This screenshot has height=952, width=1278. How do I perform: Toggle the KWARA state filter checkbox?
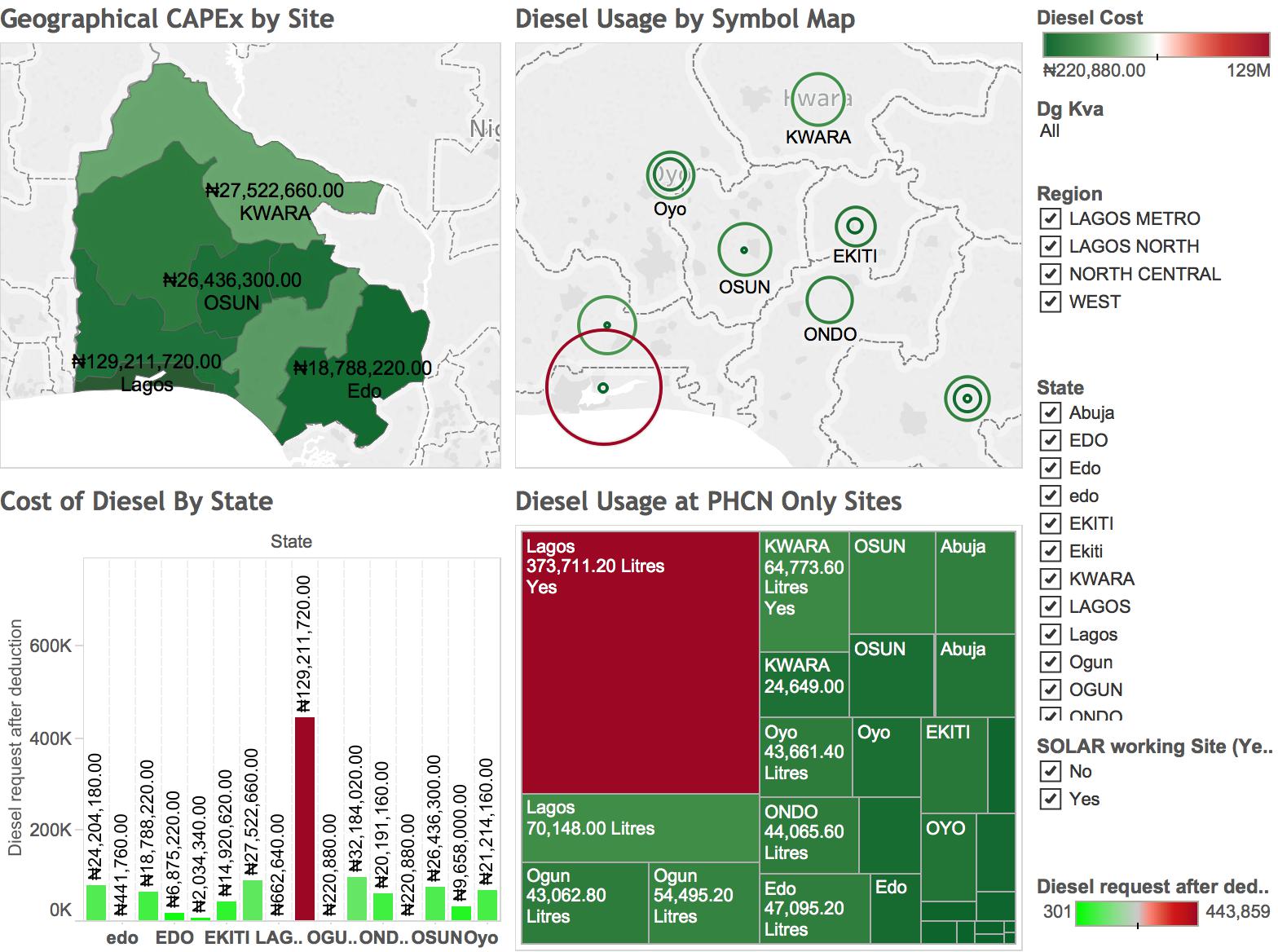(x=1050, y=579)
